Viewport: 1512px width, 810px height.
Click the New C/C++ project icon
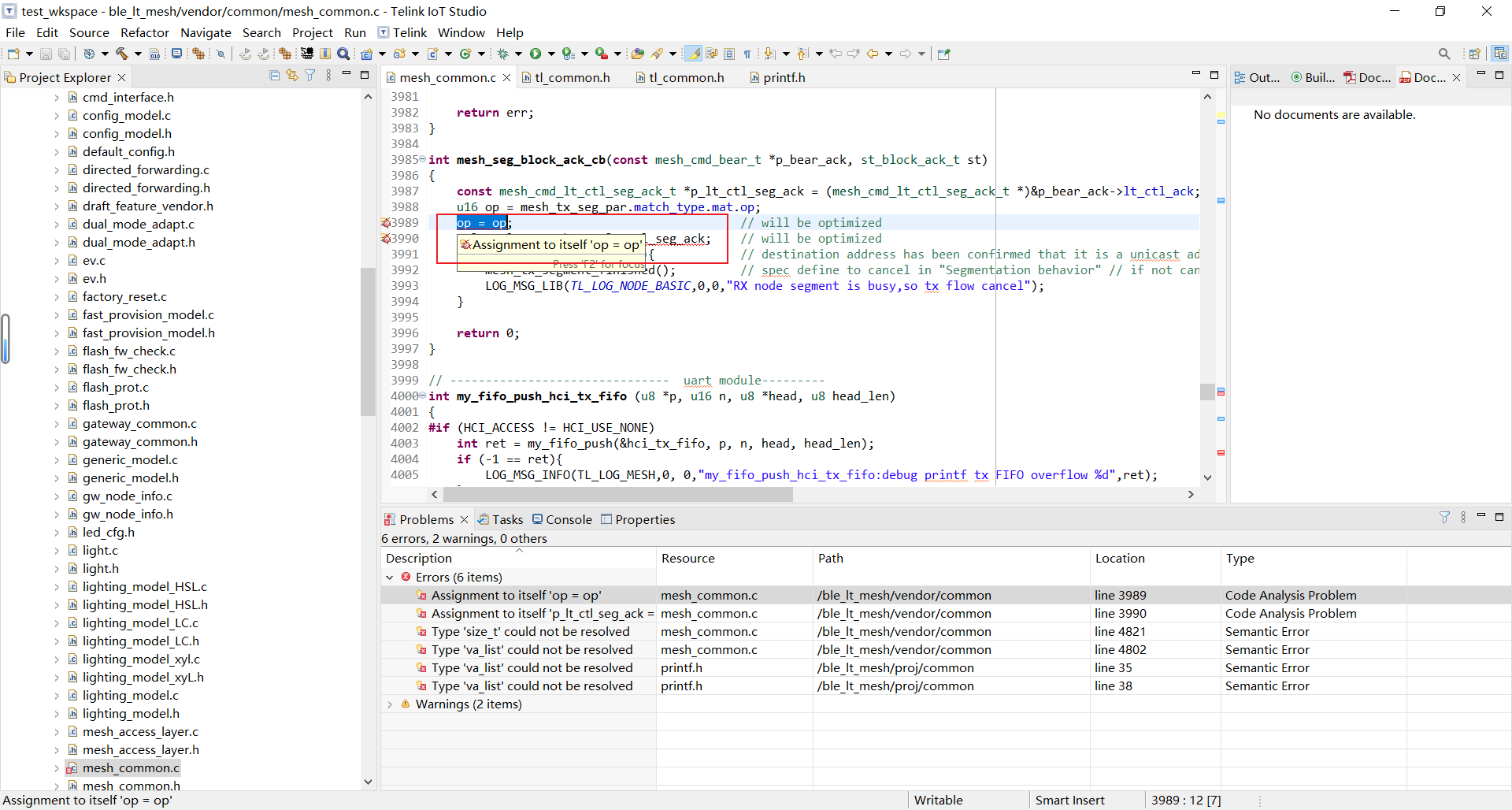(x=367, y=54)
